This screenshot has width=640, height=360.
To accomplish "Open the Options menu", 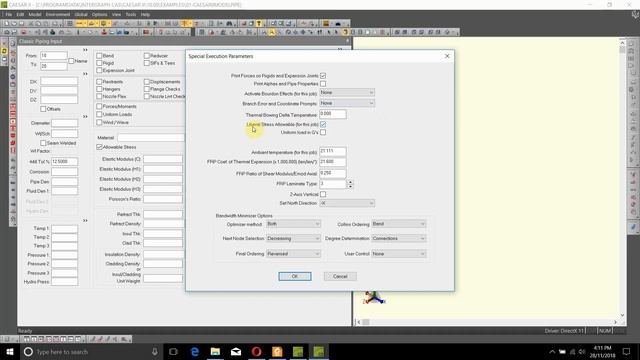I will [x=99, y=14].
